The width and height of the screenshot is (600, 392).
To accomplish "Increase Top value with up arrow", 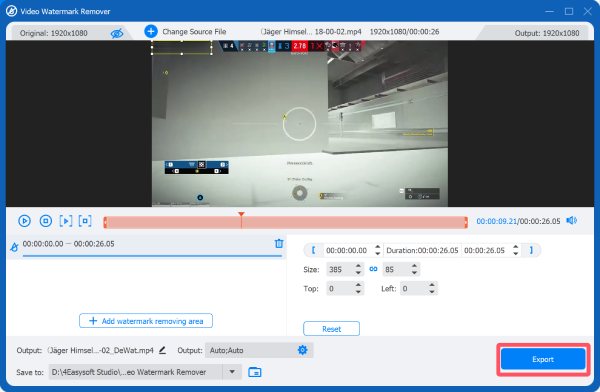I will [358, 285].
